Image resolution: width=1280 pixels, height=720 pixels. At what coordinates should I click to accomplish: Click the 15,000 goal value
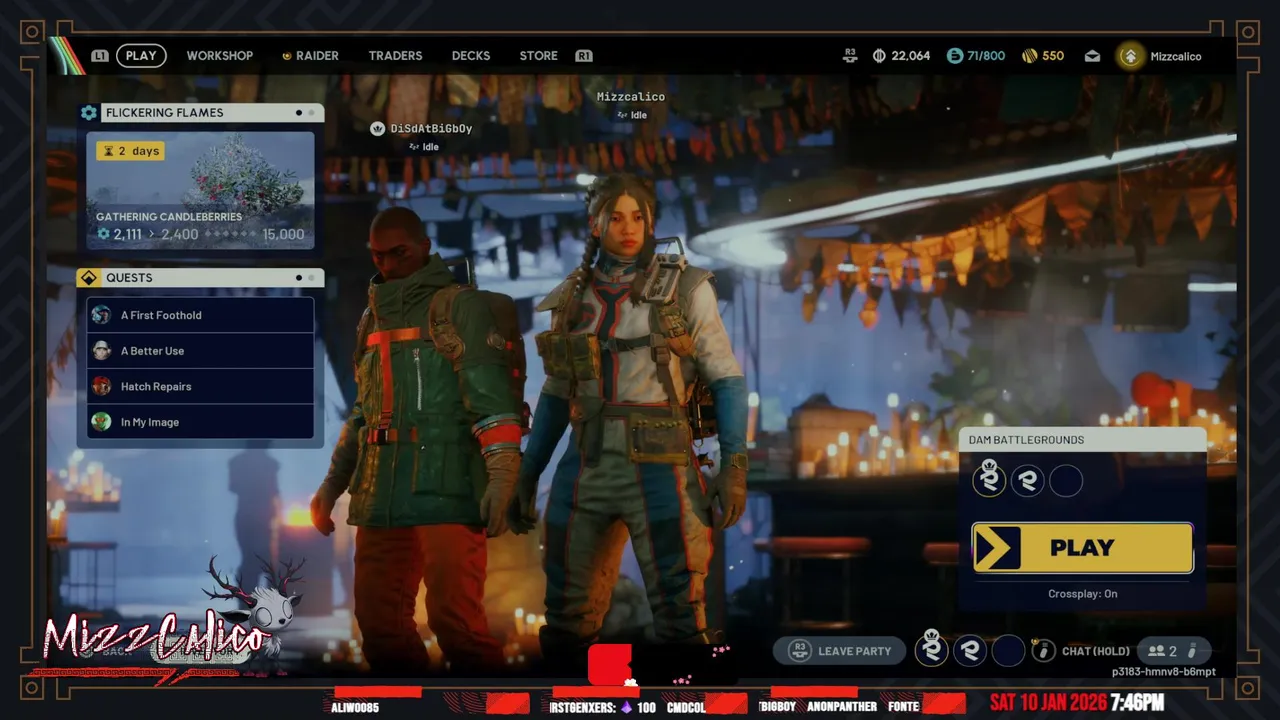[283, 235]
